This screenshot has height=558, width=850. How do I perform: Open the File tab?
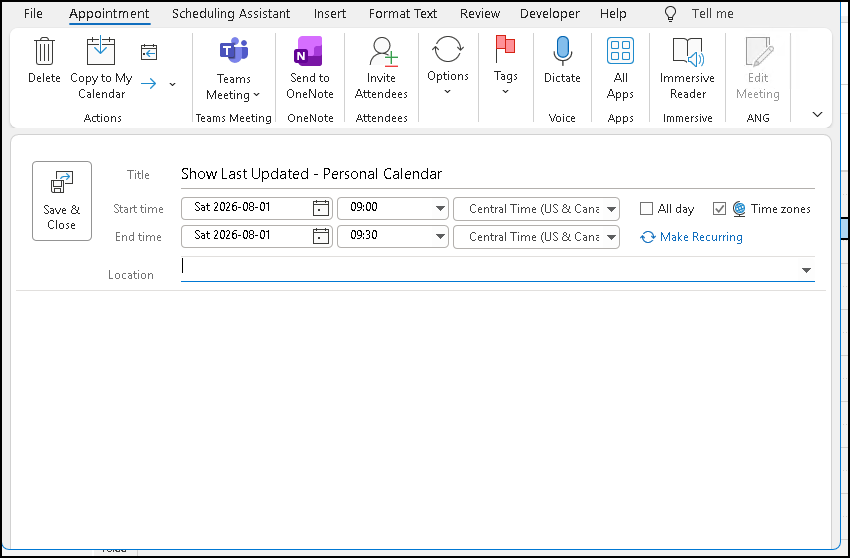point(33,14)
